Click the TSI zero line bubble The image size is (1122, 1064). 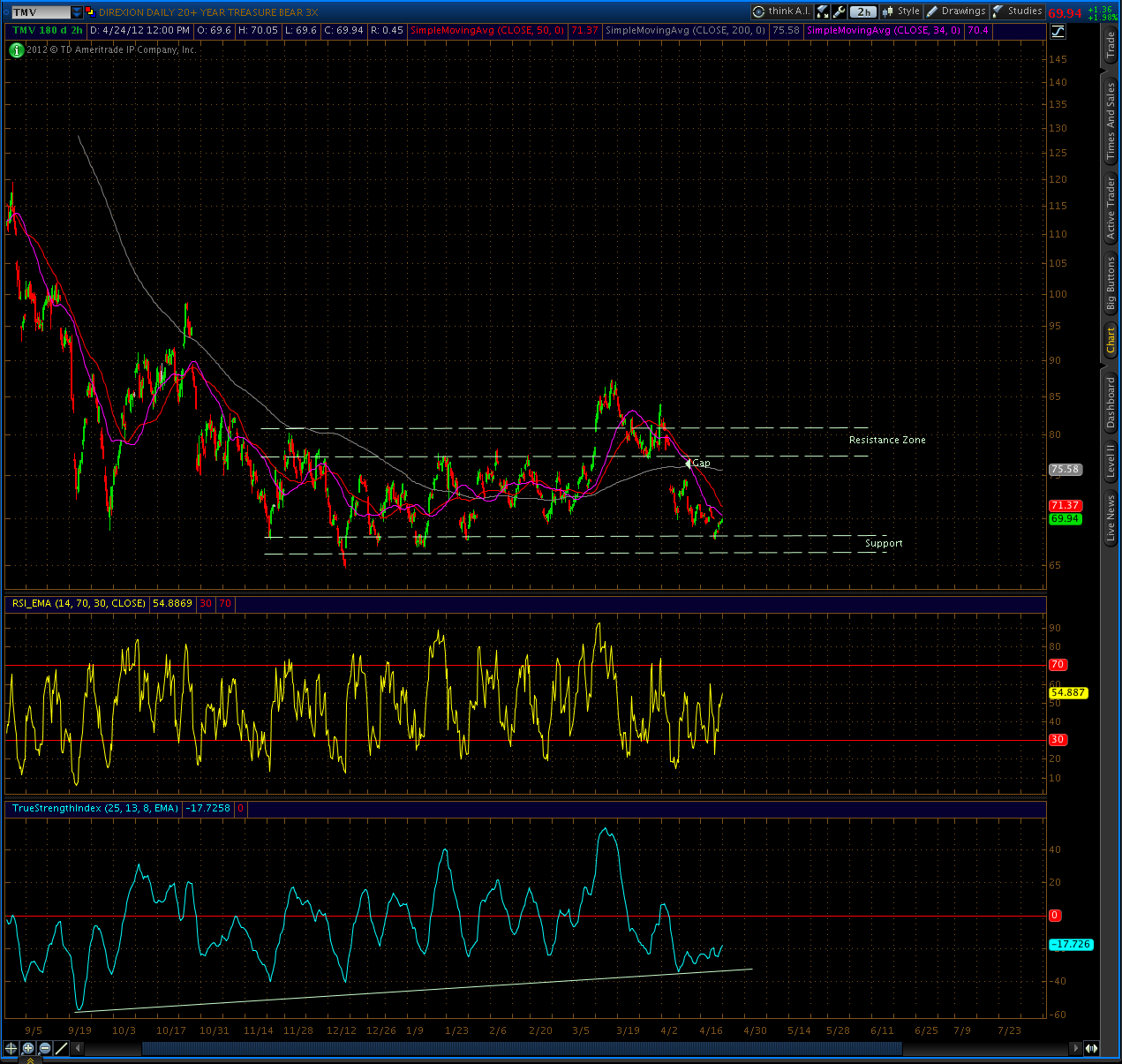(x=1054, y=916)
